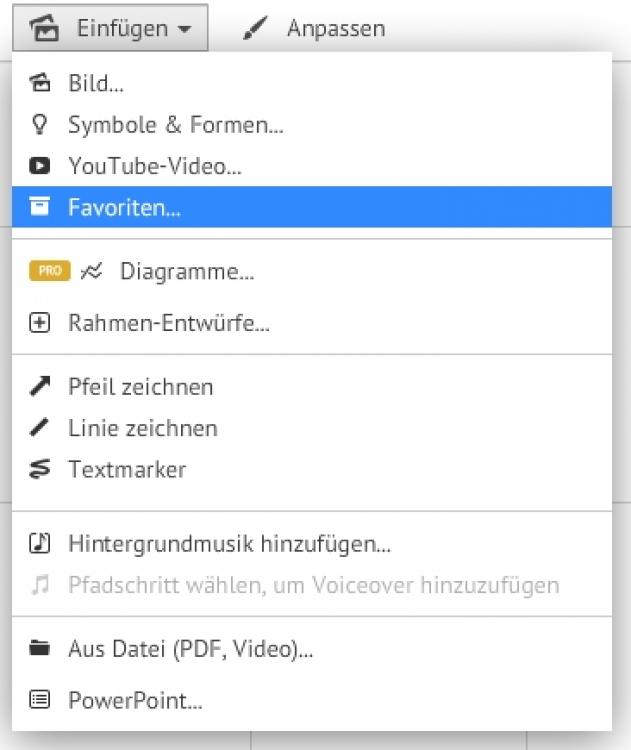631x750 pixels.
Task: Click the archive box icon for Favoriten
Action: tap(40, 208)
